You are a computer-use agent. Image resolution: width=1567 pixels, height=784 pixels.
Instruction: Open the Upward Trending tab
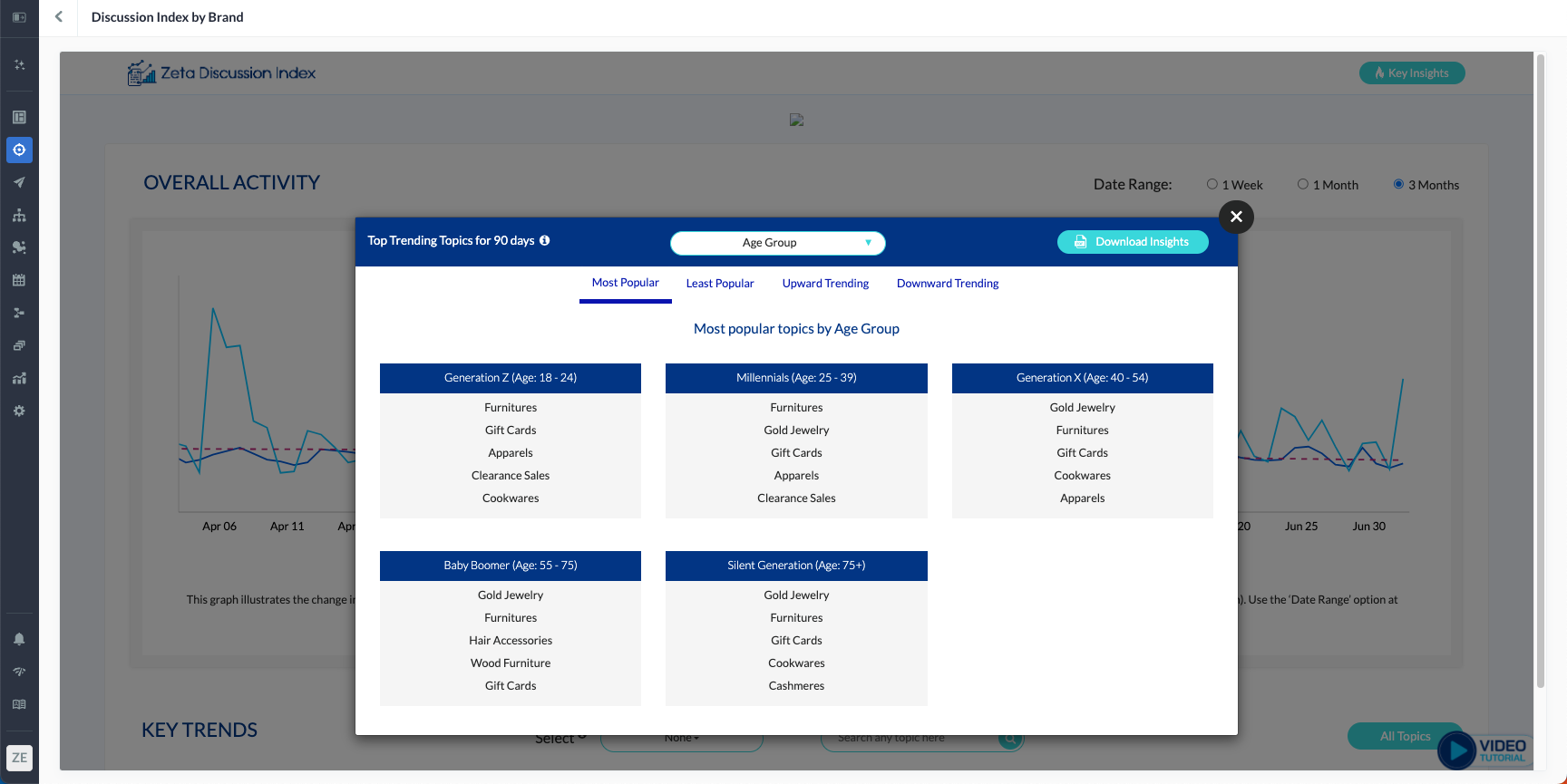[825, 284]
